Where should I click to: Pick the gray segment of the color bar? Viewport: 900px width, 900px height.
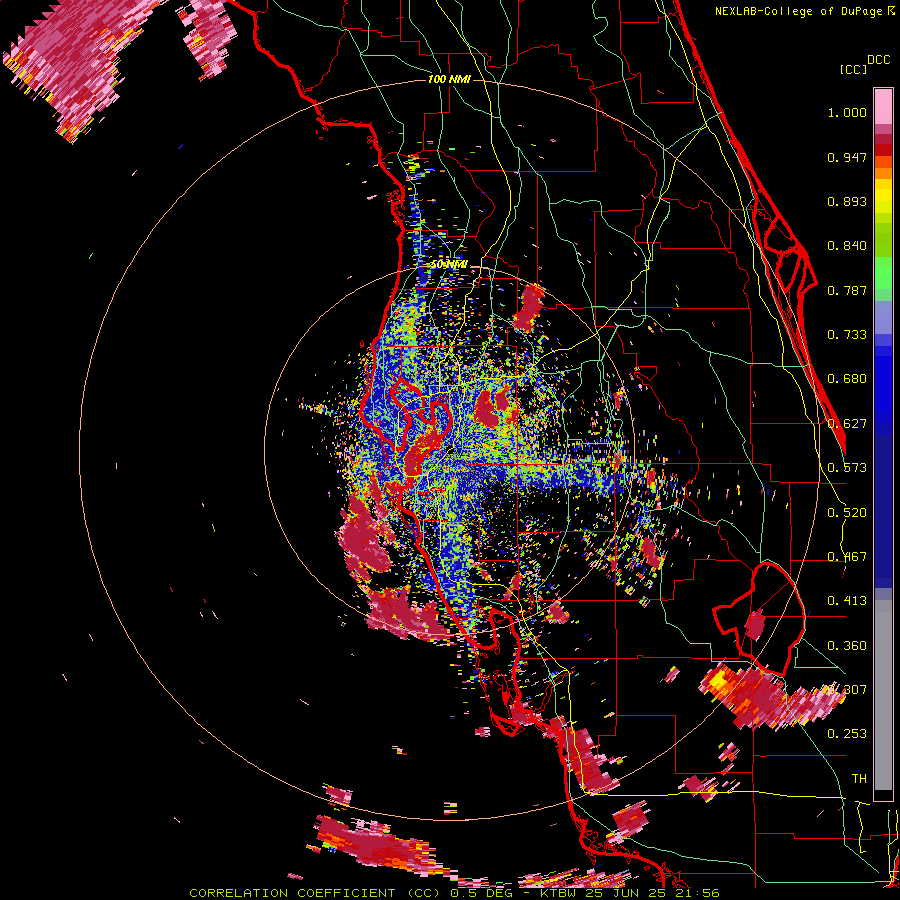(x=883, y=695)
